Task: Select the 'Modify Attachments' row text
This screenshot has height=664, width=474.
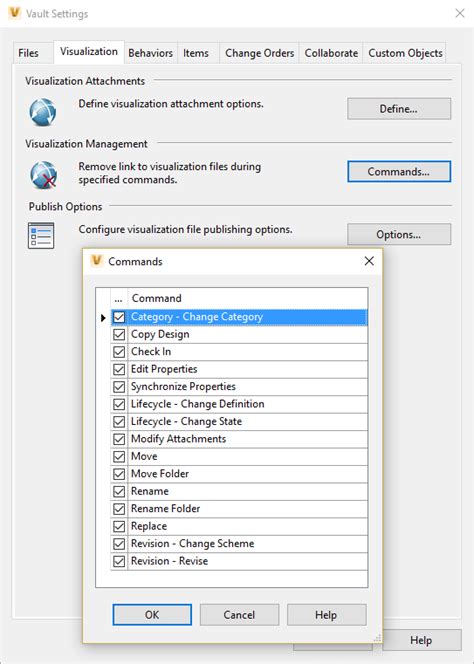Action: click(179, 439)
